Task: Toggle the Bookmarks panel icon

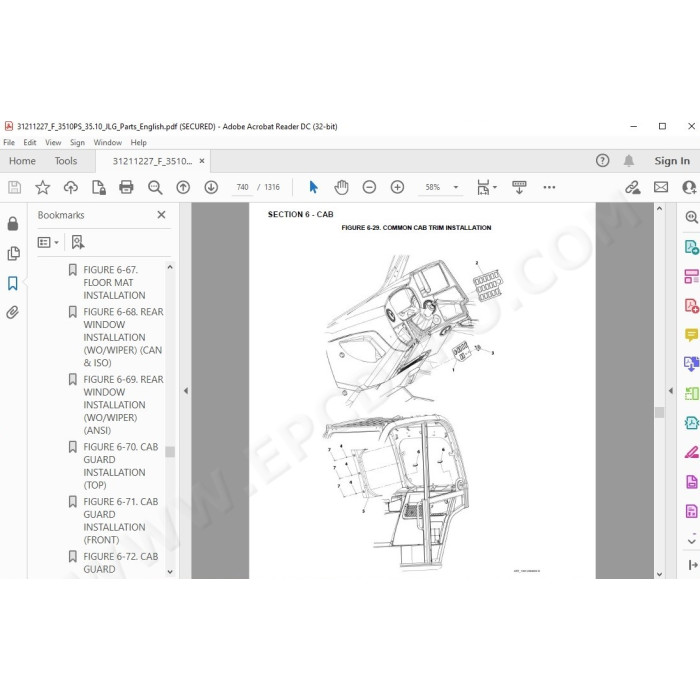Action: click(13, 283)
